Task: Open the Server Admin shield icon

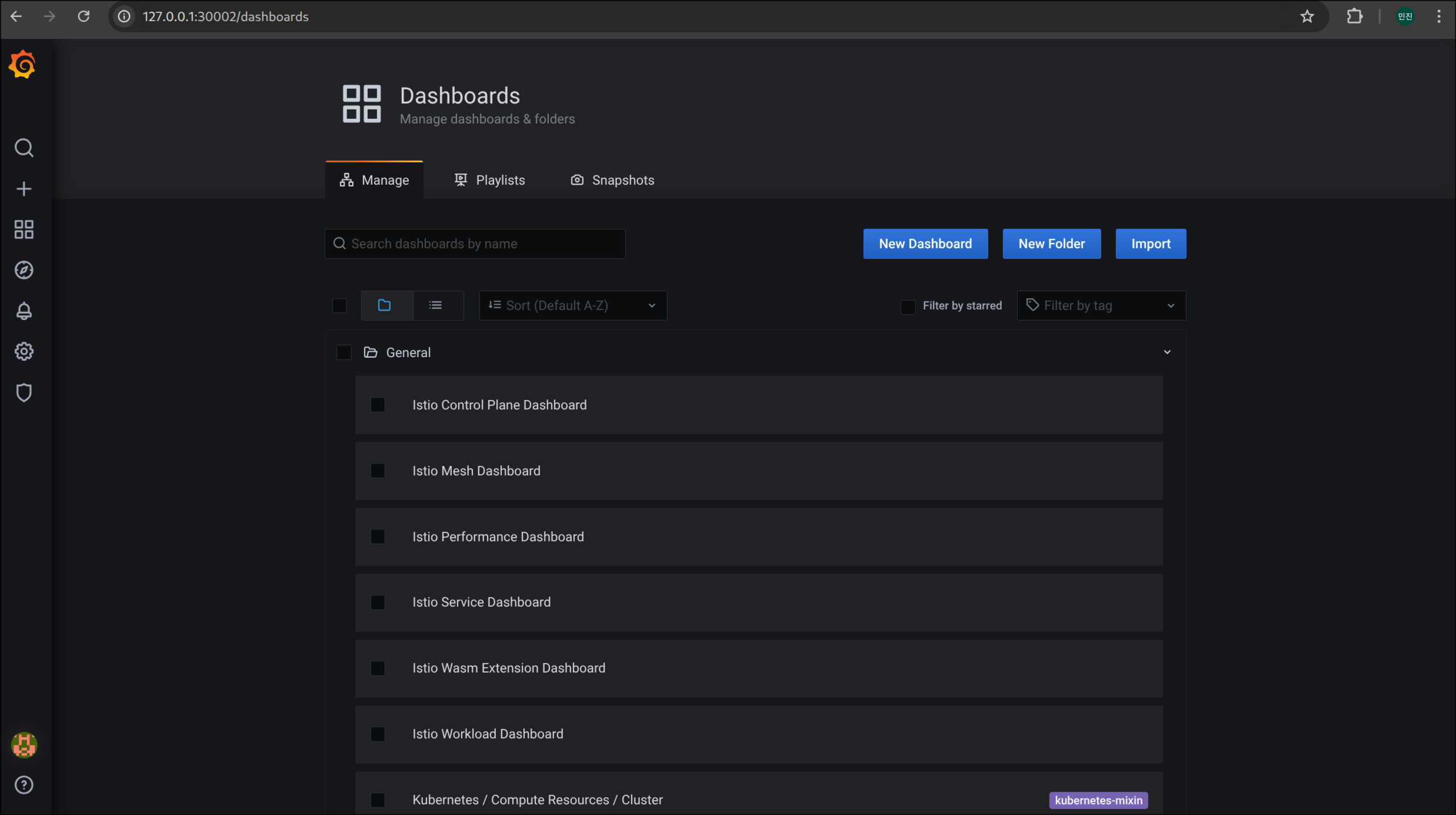Action: click(24, 392)
